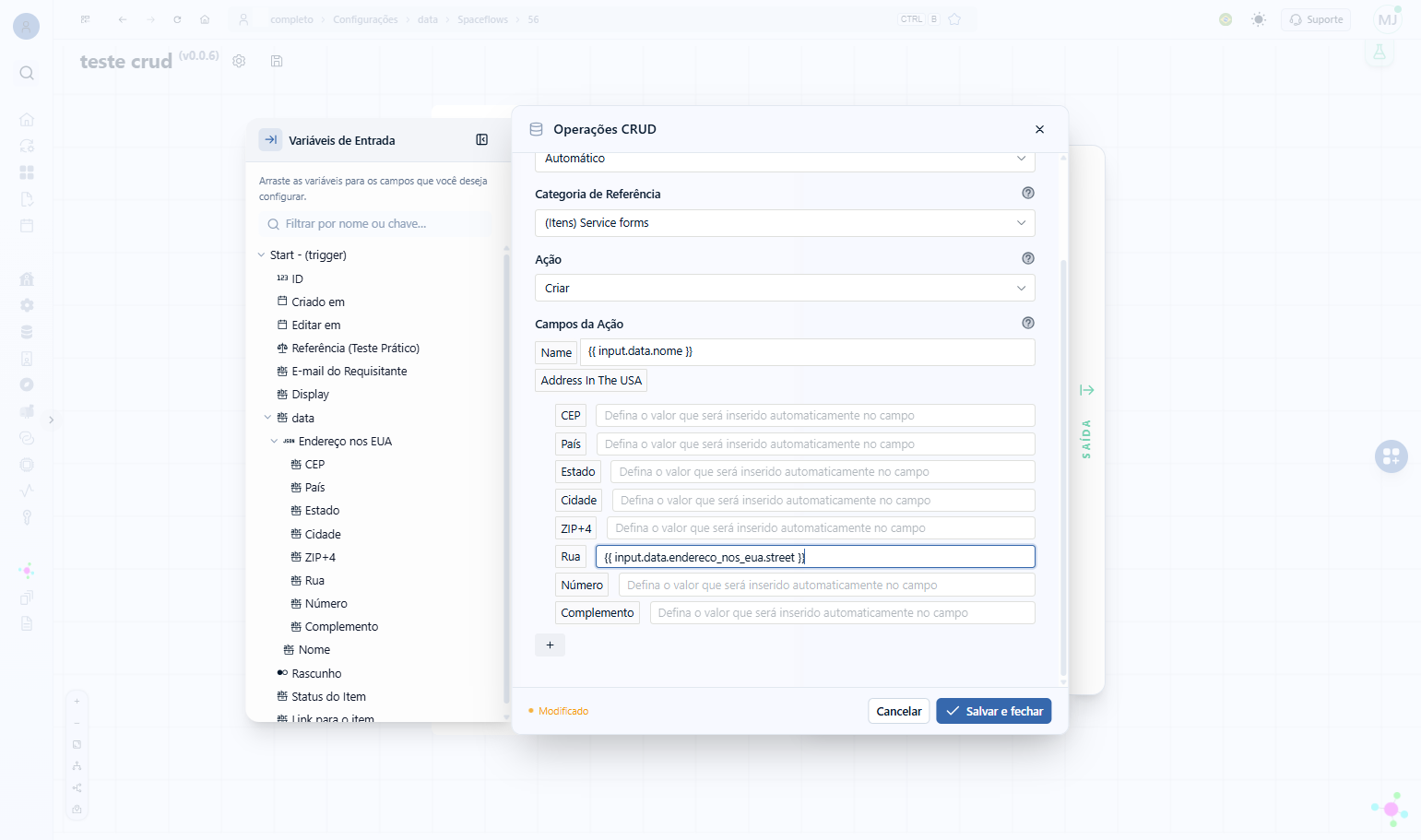Collapse the Start - (trigger) tree node
This screenshot has width=1421, height=840.
coord(261,255)
